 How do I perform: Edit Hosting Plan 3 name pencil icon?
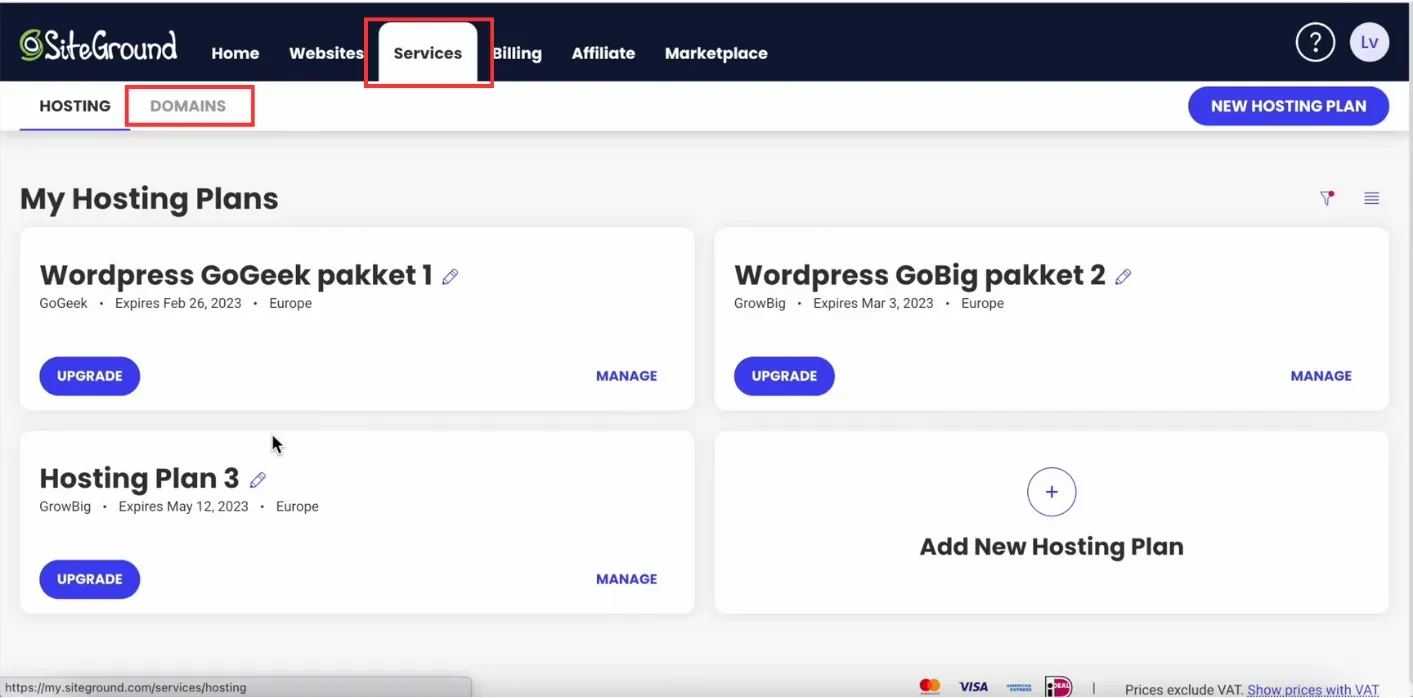[258, 480]
